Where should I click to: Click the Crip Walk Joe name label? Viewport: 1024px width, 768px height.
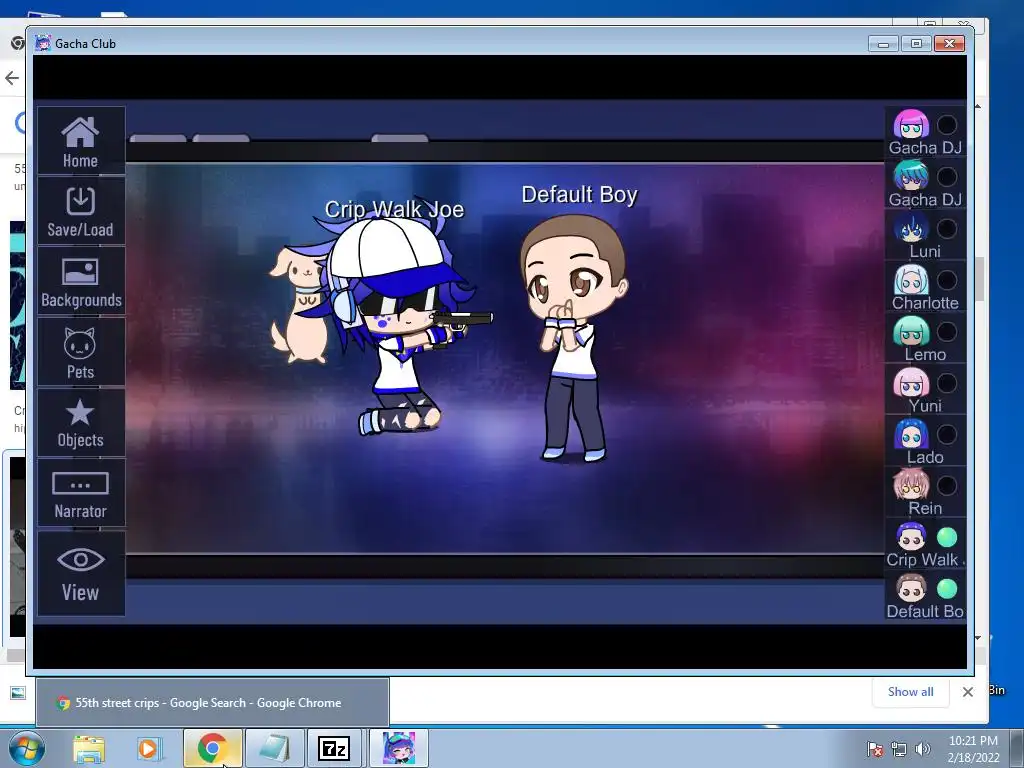point(394,209)
